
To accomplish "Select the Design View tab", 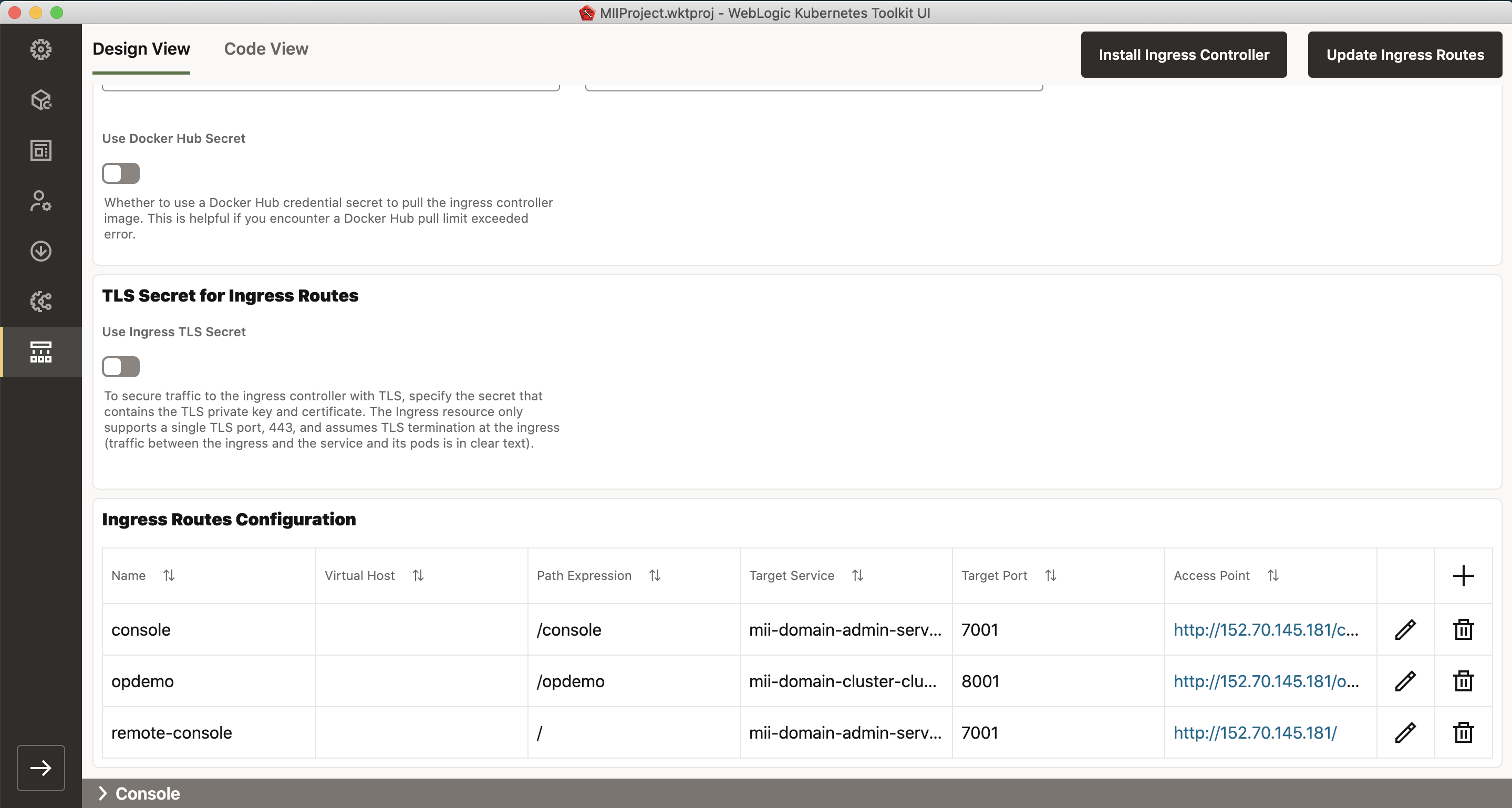I will tap(141, 49).
